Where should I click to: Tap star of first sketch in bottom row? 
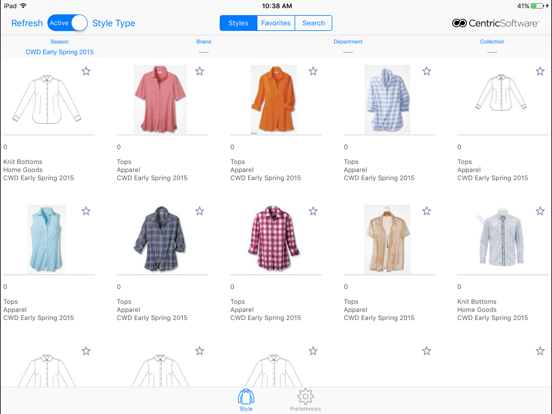tap(86, 351)
